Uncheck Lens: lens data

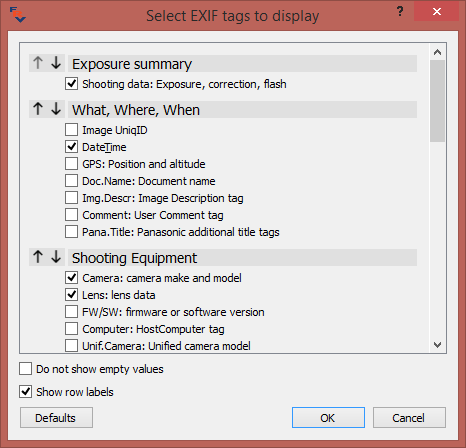pyautogui.click(x=72, y=295)
